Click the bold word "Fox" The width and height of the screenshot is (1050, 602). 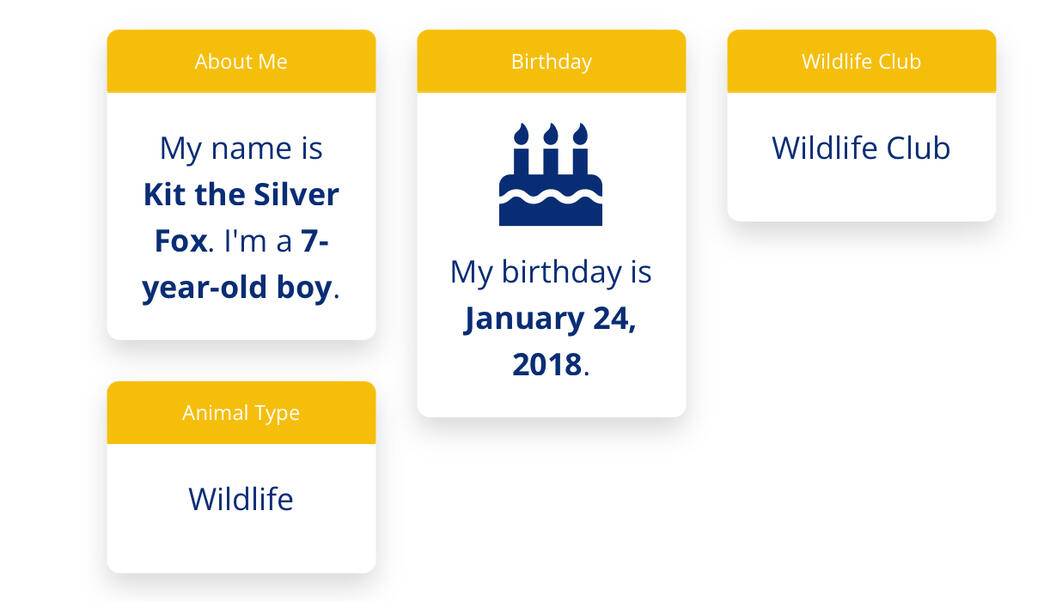click(180, 241)
